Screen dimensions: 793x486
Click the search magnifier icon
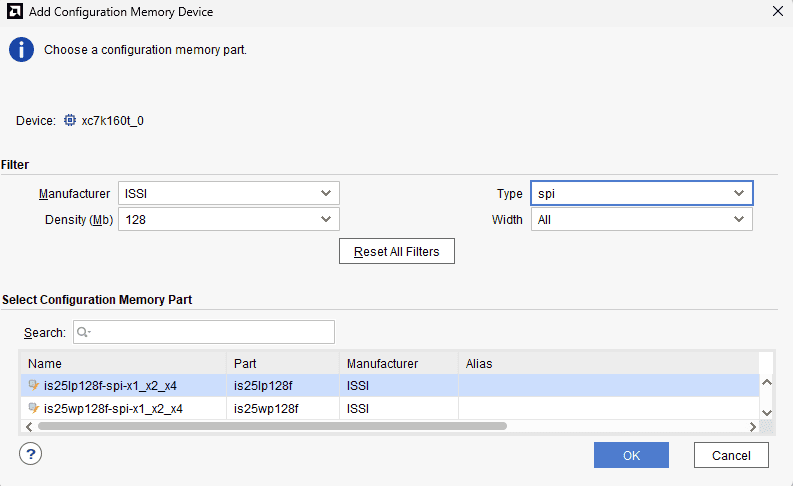[83, 332]
